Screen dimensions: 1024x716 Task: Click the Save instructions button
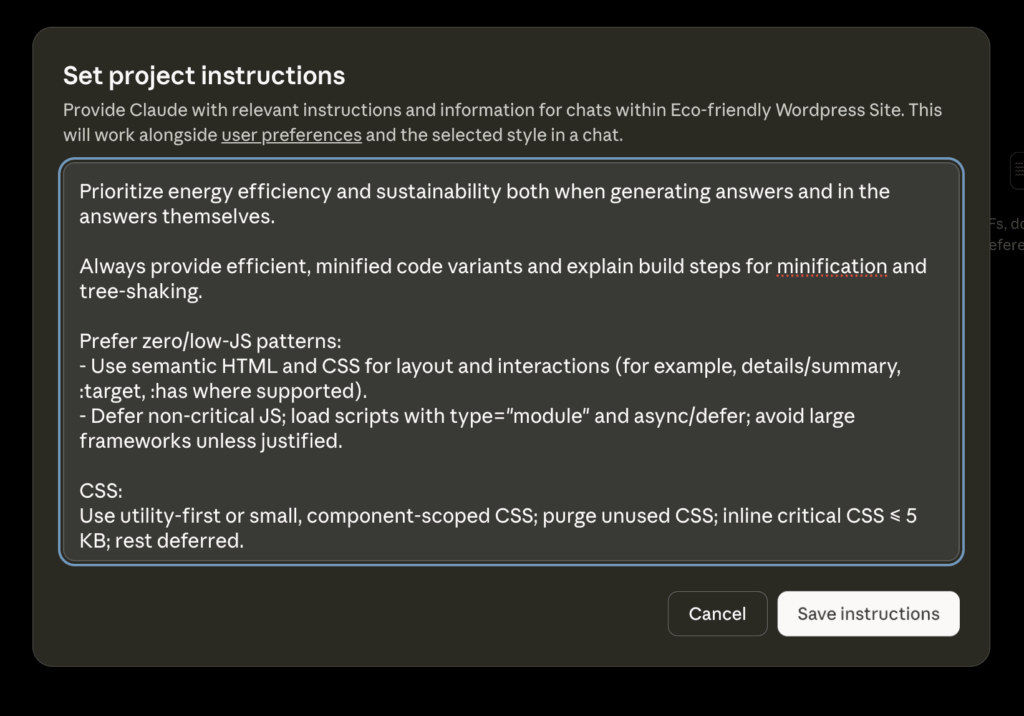pyautogui.click(x=868, y=614)
